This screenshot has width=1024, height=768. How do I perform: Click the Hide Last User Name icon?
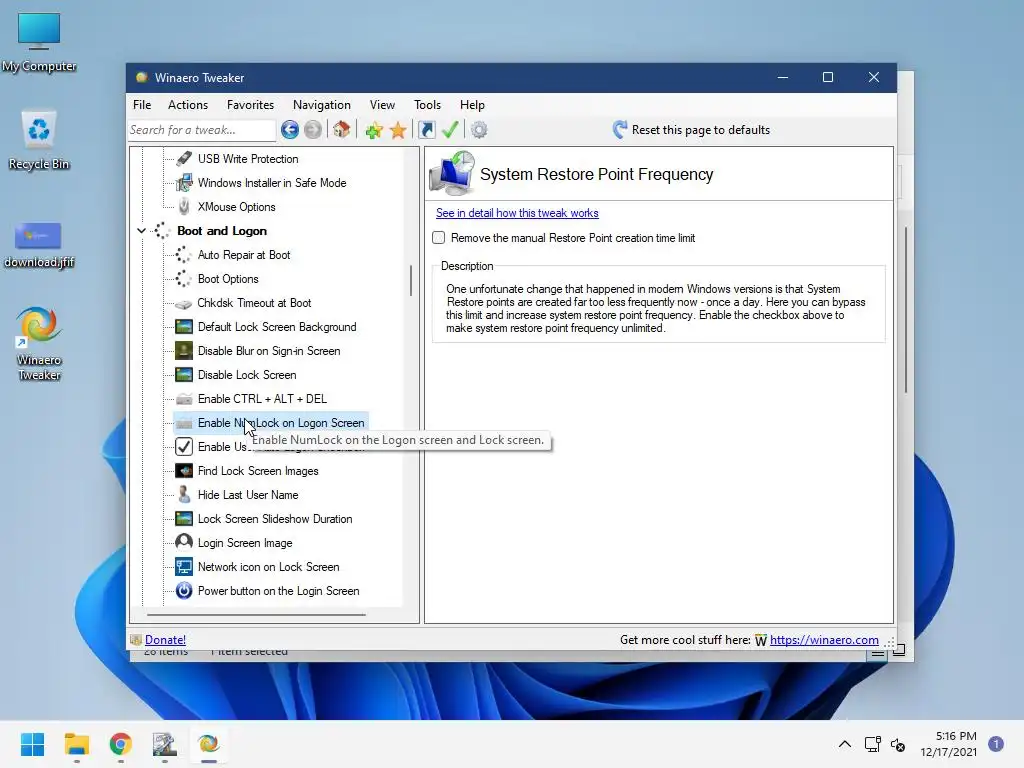coord(184,494)
